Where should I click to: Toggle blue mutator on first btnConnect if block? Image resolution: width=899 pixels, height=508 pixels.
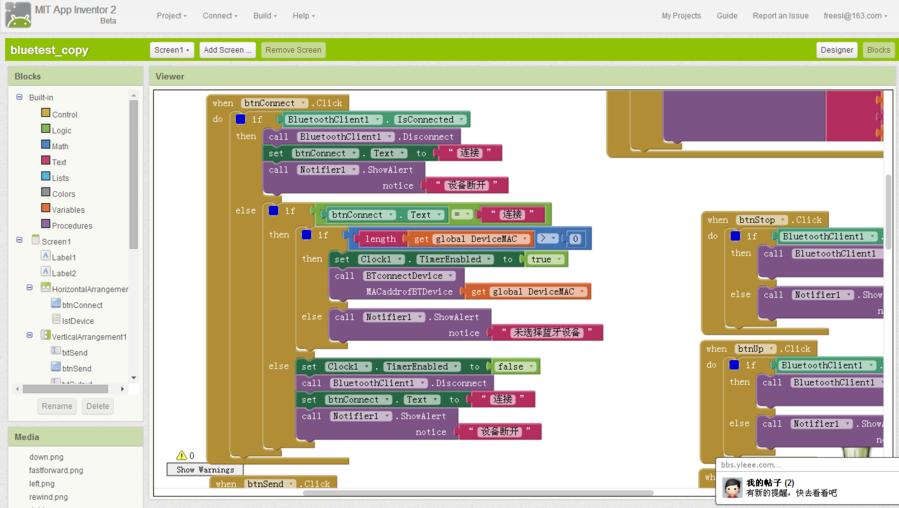coord(240,119)
